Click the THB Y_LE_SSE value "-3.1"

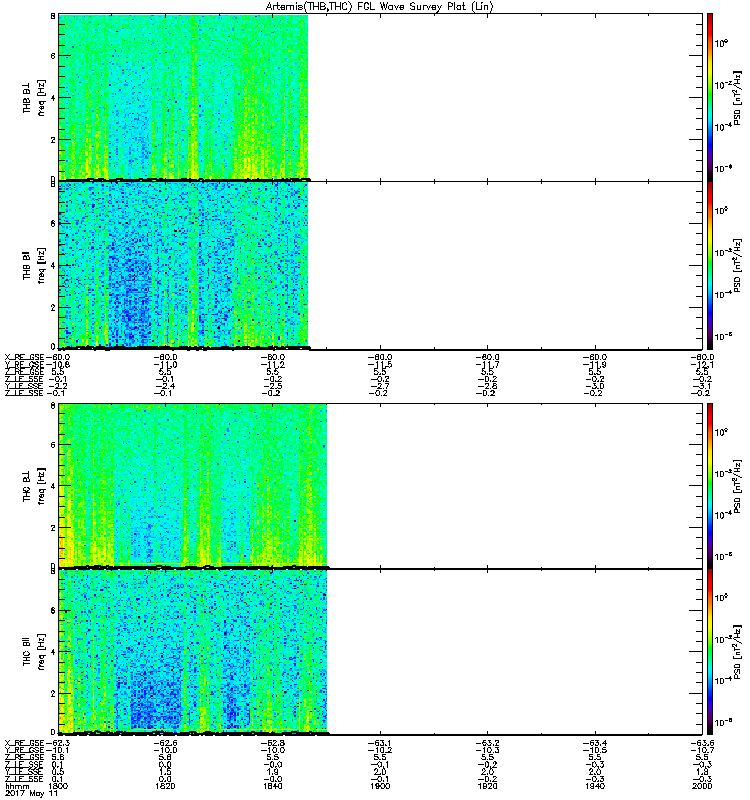(x=702, y=387)
